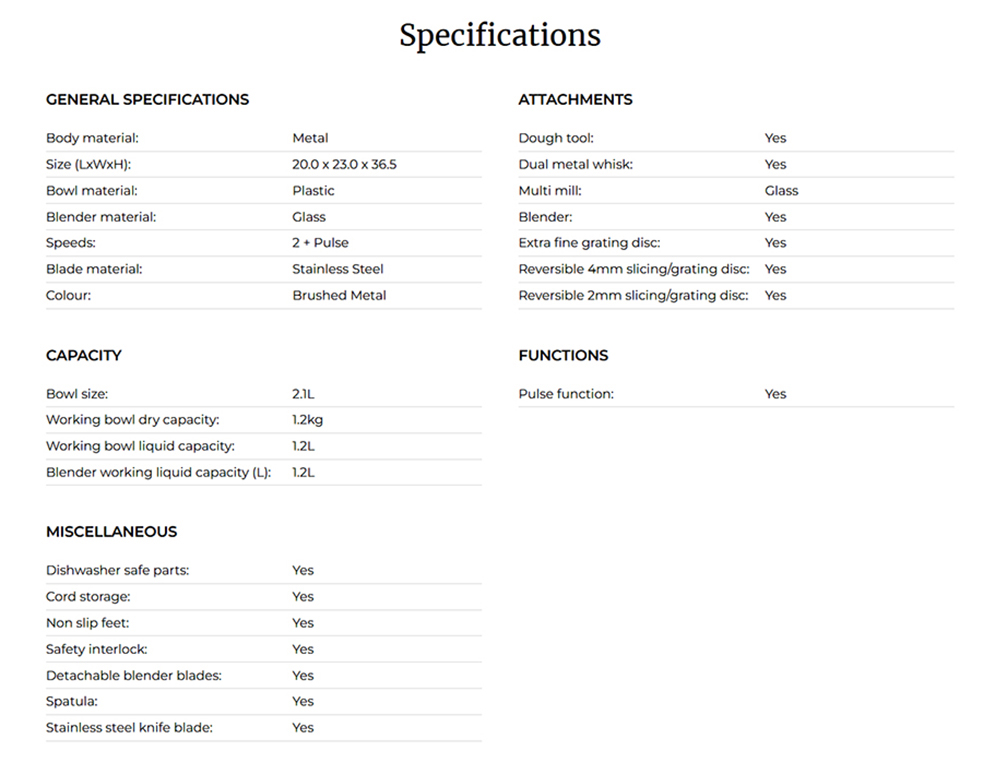Select the Pulse function label

[566, 394]
